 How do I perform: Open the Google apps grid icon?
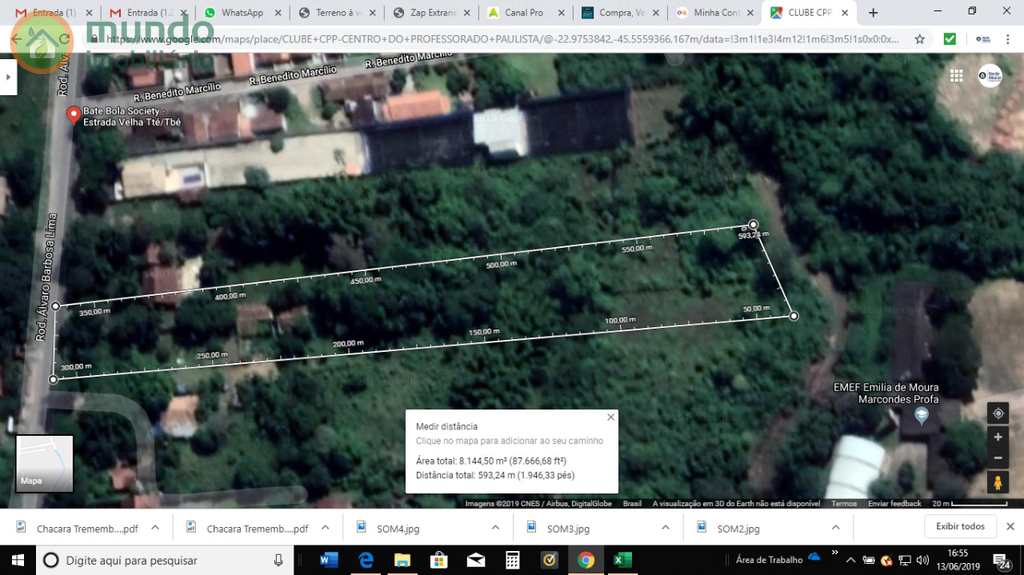click(956, 76)
